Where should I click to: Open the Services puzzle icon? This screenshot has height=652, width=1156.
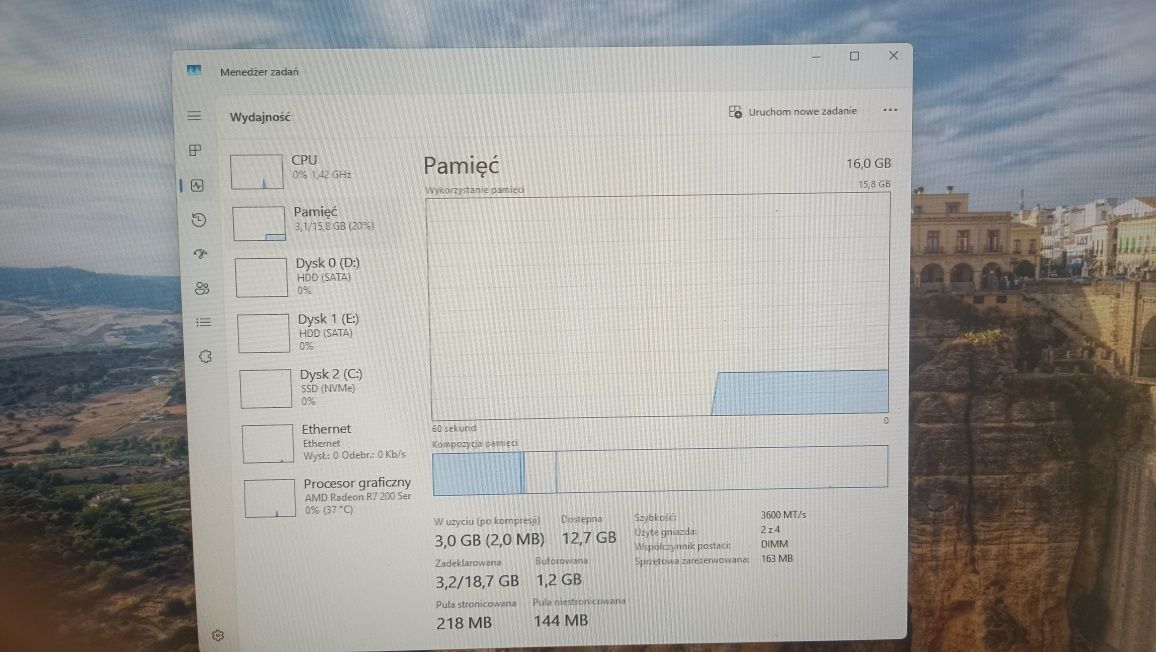(x=206, y=356)
